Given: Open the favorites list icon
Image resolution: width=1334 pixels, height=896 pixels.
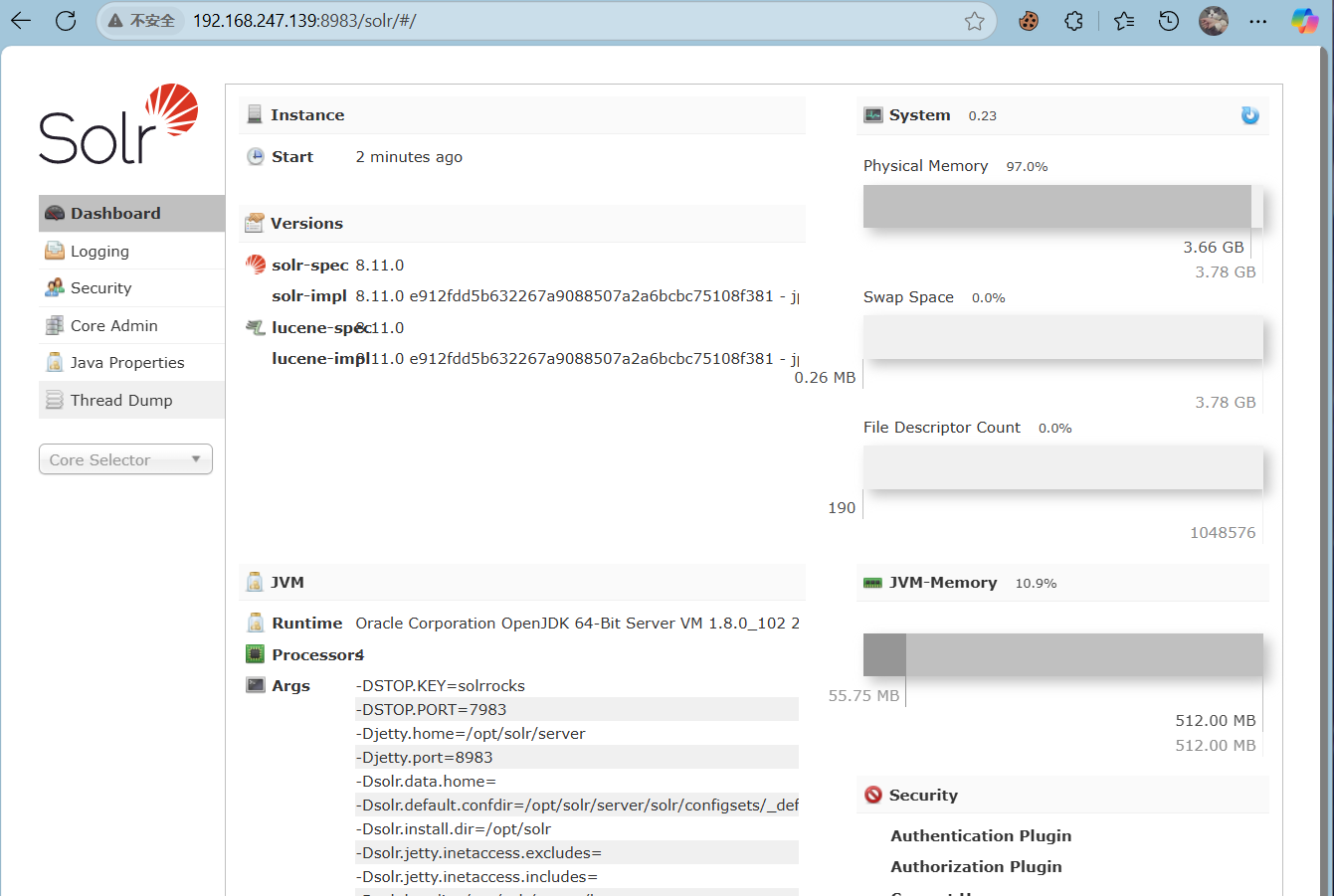Looking at the screenshot, I should coord(1124,20).
